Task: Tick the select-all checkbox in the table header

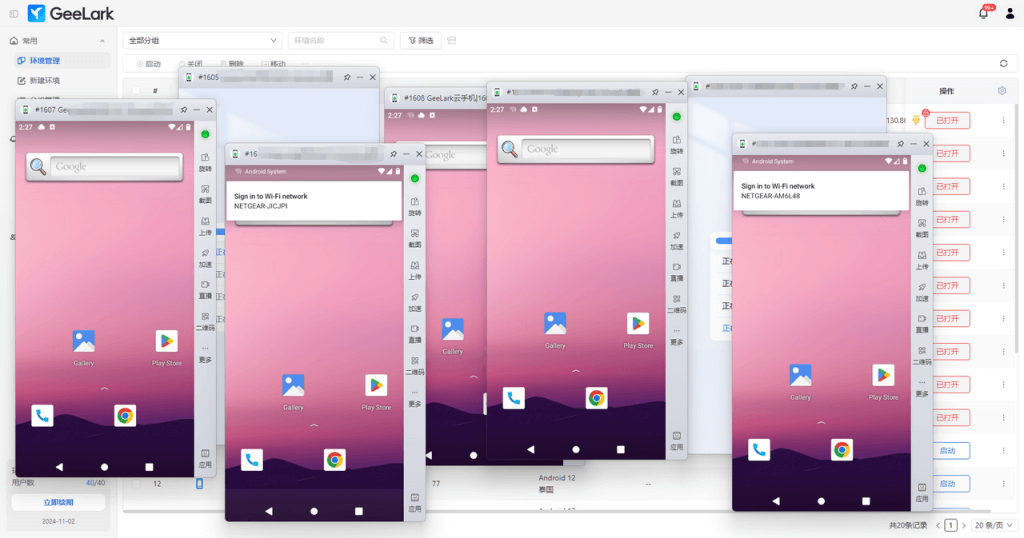Action: 136,91
